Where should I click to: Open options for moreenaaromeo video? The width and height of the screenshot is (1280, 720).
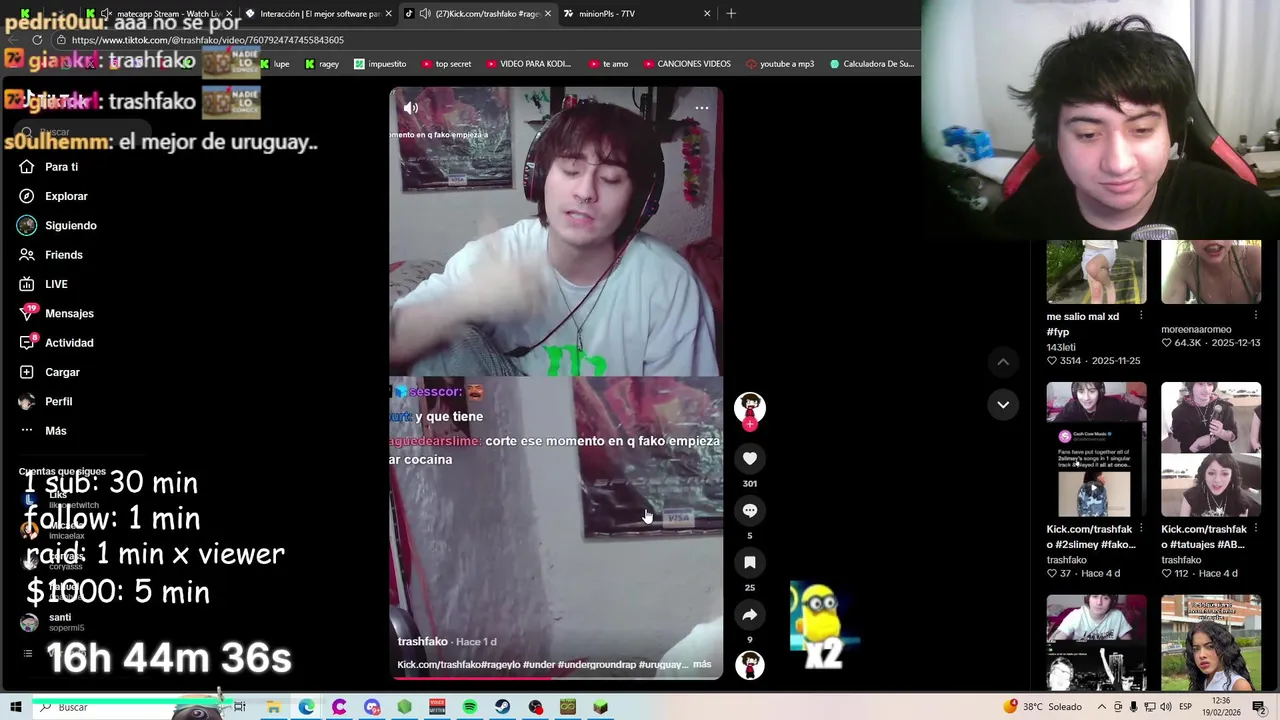click(x=1256, y=316)
